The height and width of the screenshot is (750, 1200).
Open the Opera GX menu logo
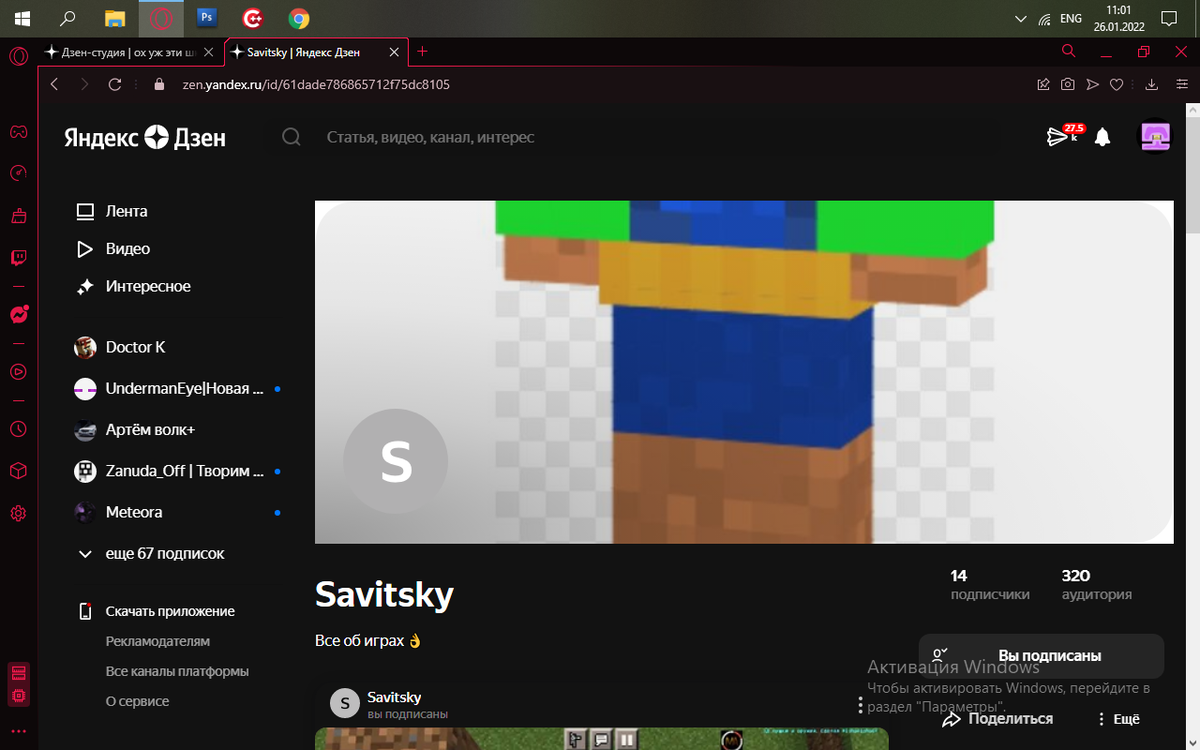click(18, 56)
